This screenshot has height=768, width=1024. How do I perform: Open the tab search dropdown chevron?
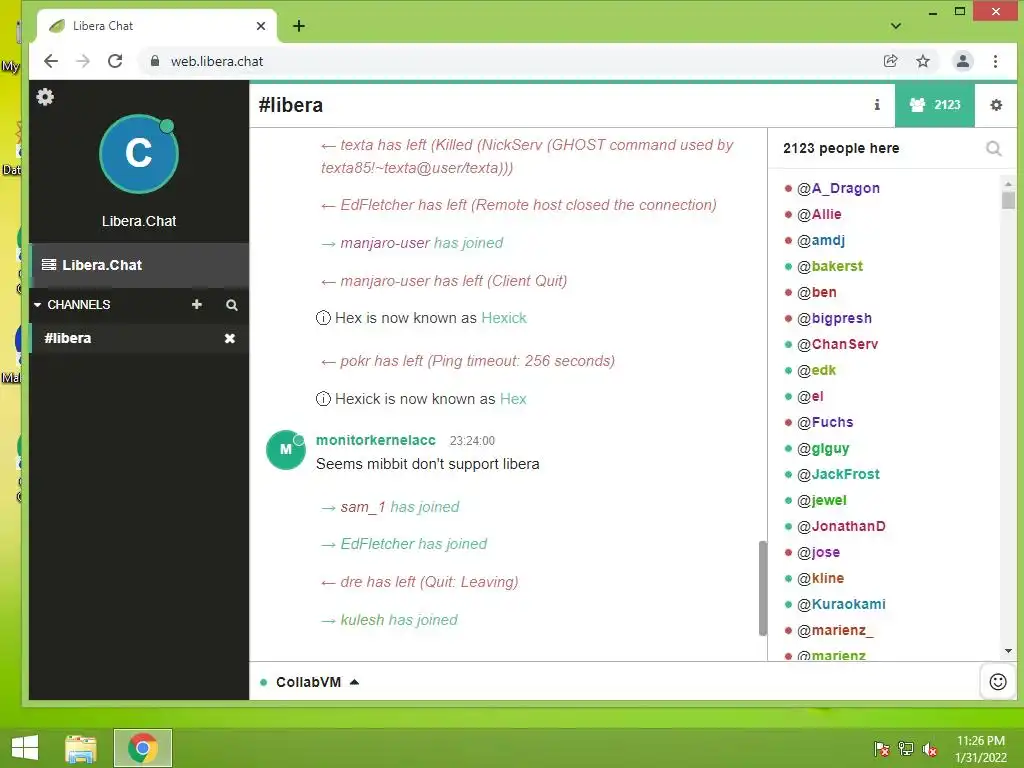click(x=896, y=26)
